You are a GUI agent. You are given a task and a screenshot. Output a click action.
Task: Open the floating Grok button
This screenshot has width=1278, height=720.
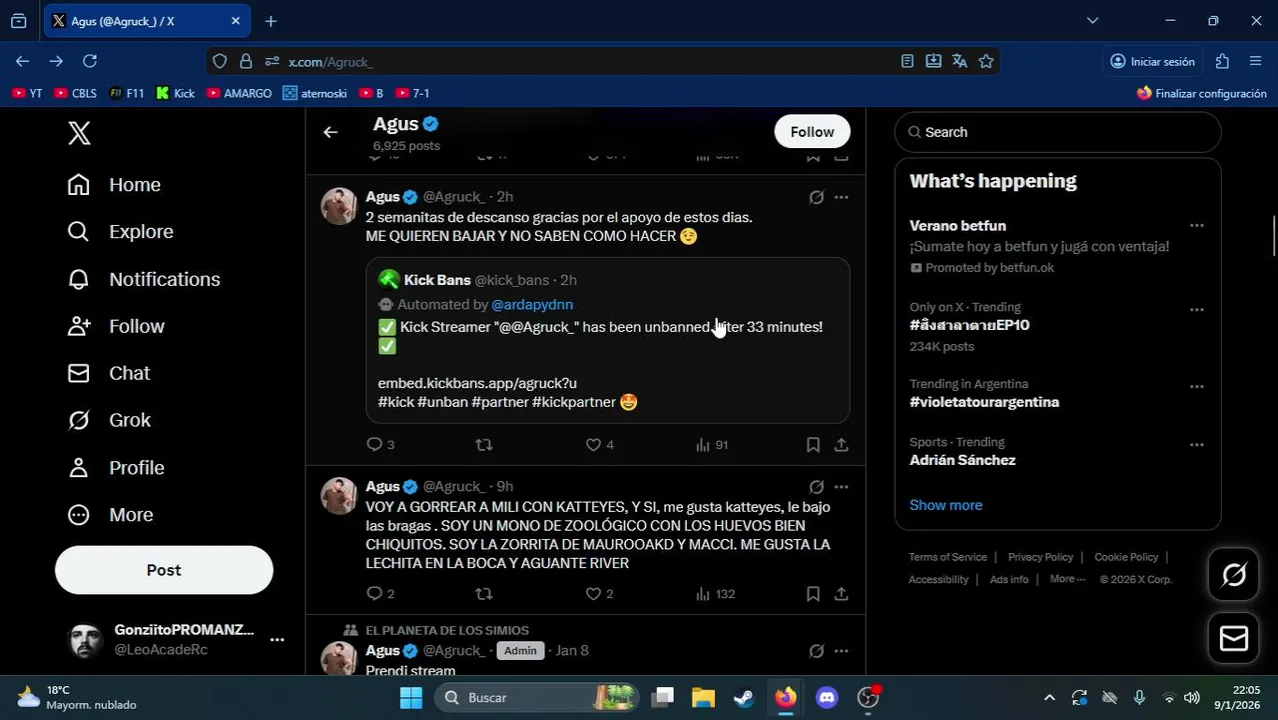[1234, 575]
